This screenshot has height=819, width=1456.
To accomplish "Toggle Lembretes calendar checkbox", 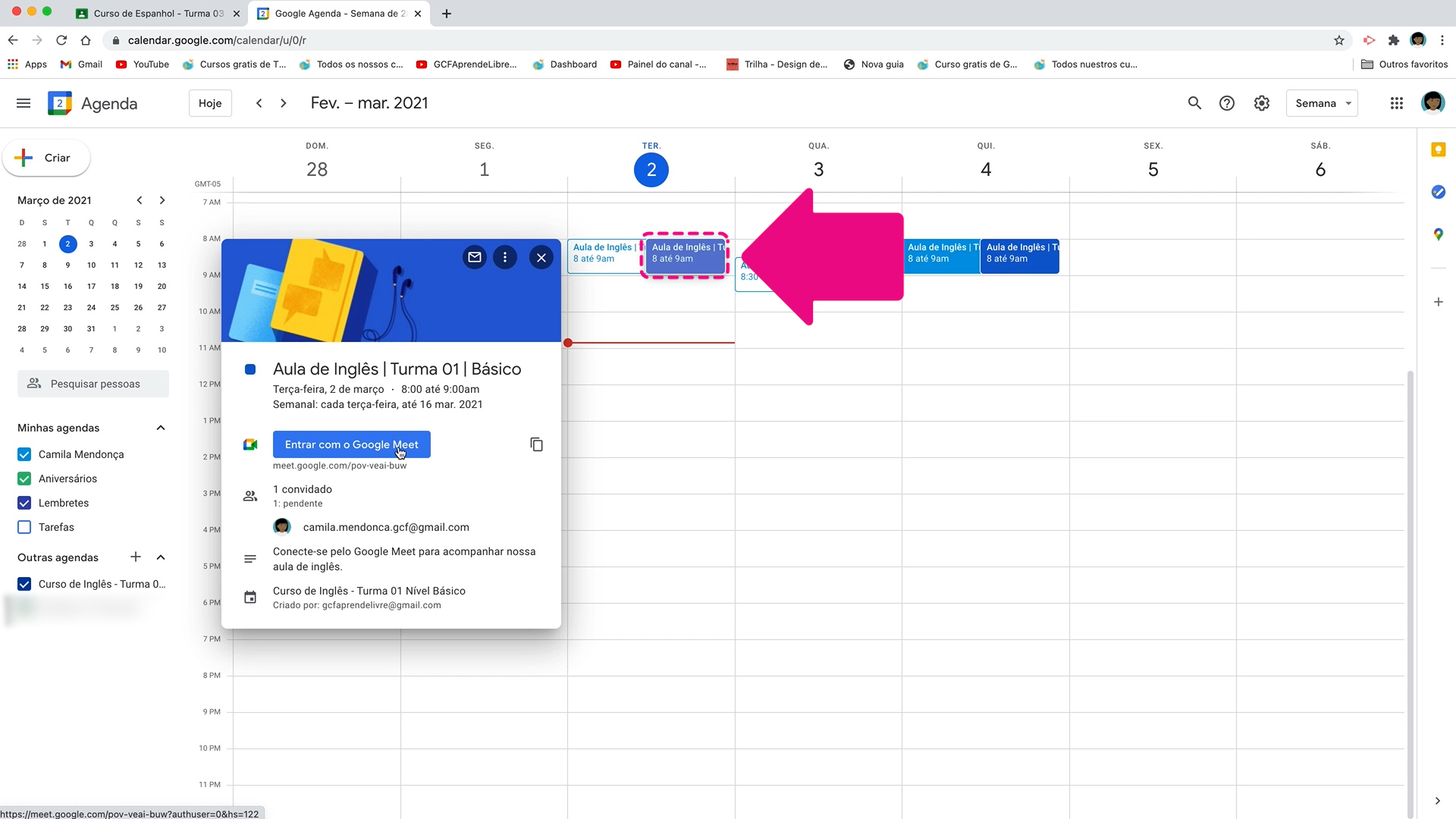I will (24, 503).
